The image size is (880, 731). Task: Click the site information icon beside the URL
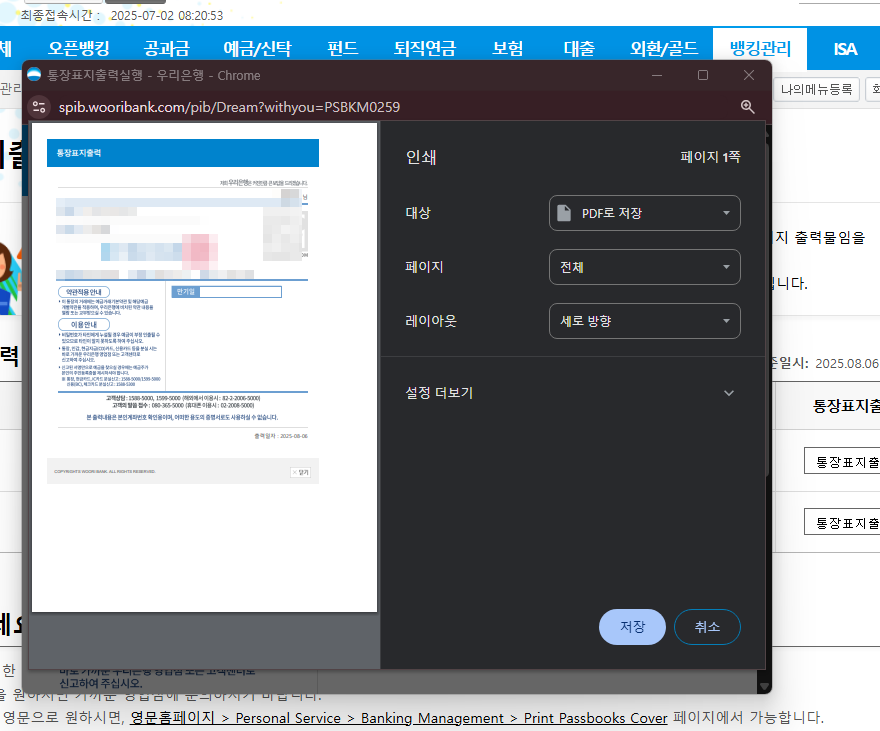(x=39, y=106)
